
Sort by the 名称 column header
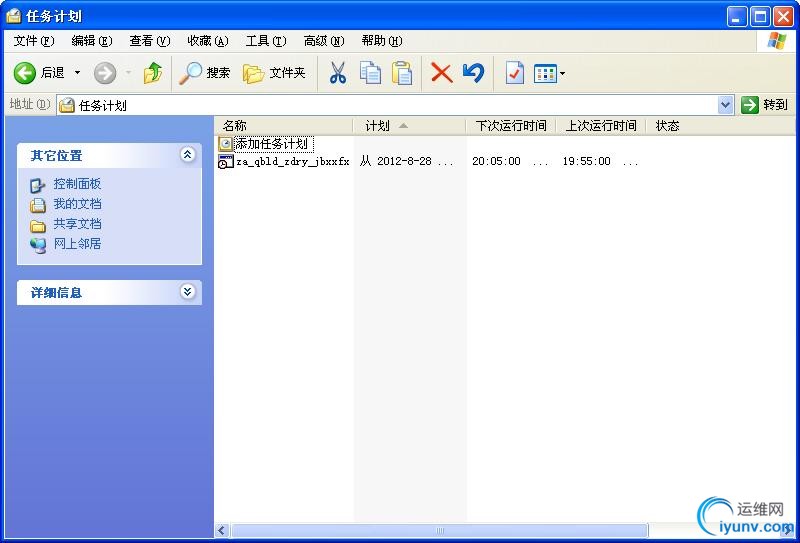pos(284,126)
